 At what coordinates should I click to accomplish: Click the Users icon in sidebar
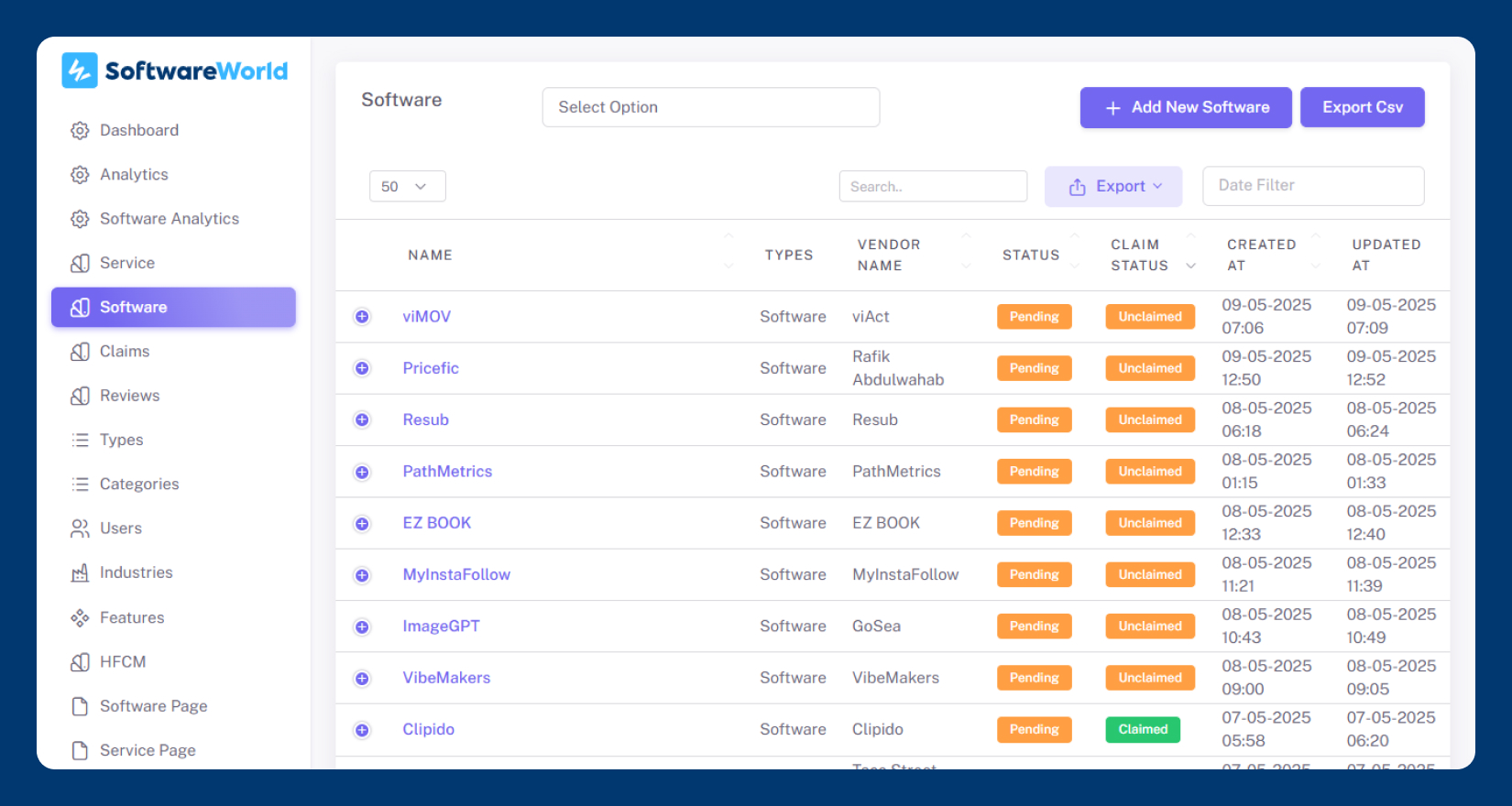(x=81, y=528)
